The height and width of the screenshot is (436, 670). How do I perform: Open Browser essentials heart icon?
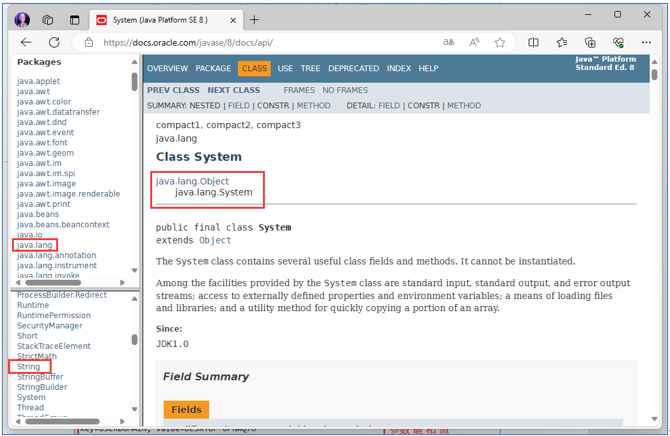618,42
